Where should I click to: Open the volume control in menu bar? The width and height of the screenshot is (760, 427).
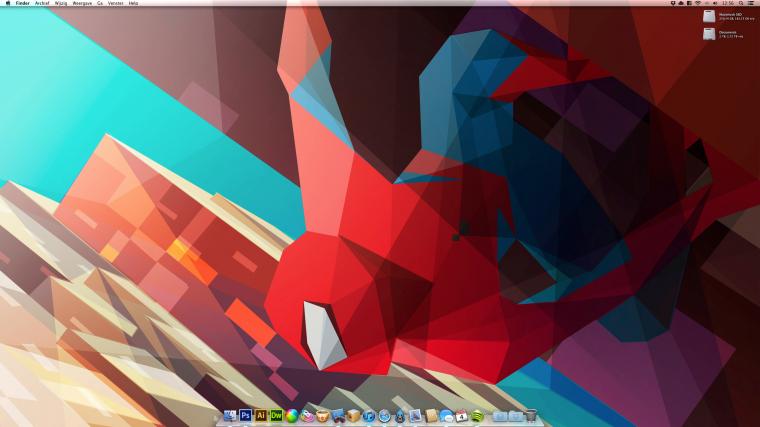[715, 3]
